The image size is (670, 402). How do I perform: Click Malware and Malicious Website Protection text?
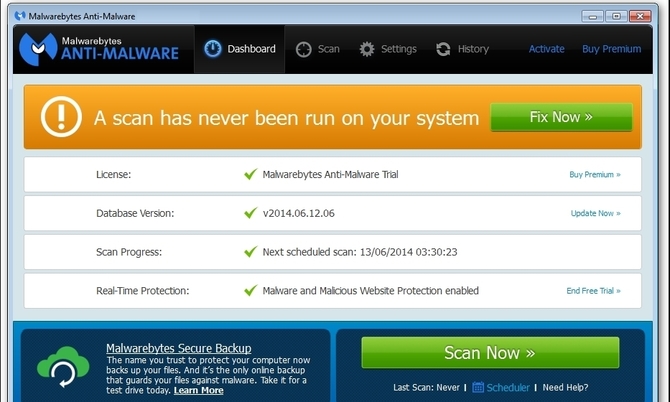[x=370, y=291]
